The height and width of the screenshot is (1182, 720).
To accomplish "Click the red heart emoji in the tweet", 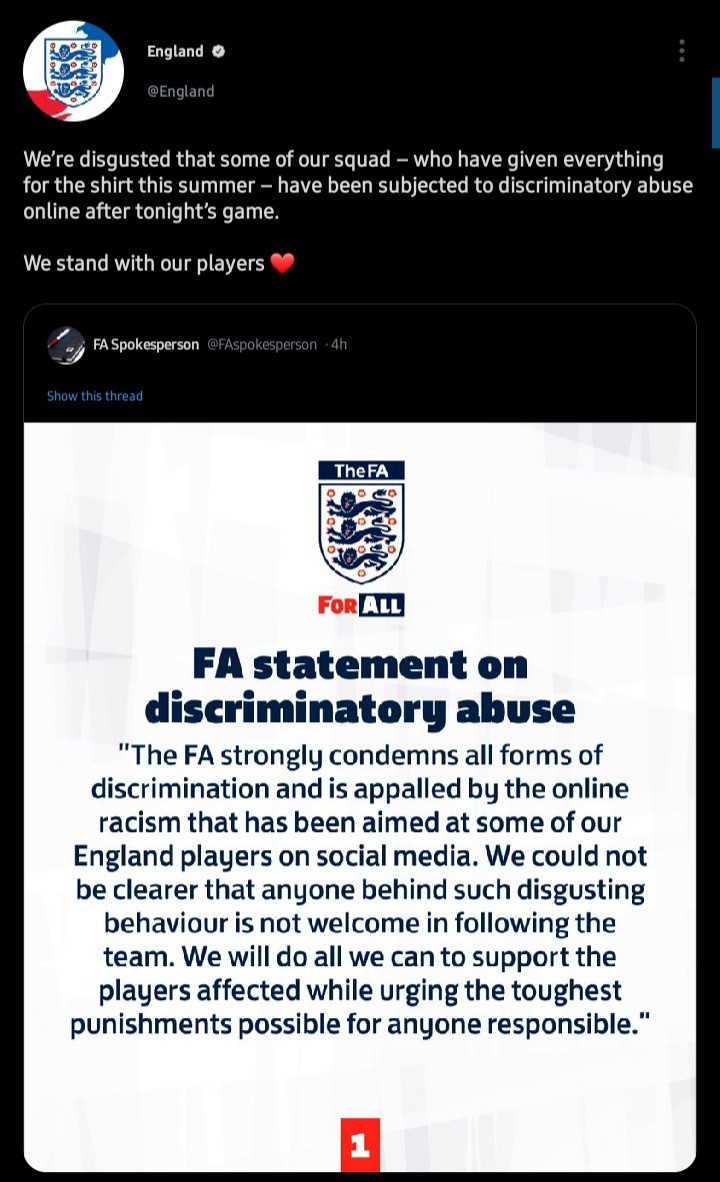I will 282,263.
